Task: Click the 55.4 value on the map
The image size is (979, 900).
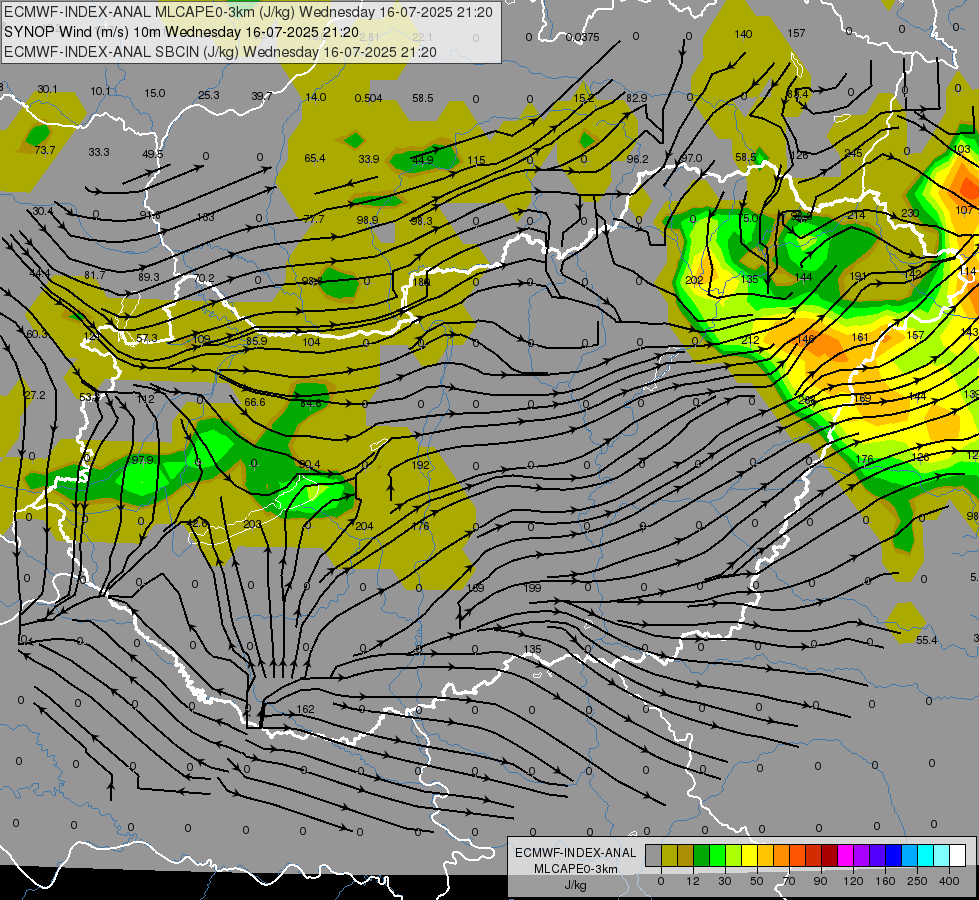Action: pos(927,640)
